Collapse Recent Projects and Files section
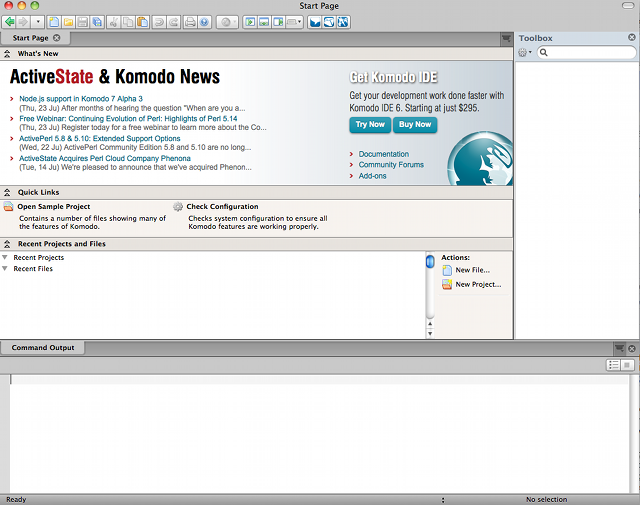Viewport: 640px width, 505px height. tap(7, 244)
